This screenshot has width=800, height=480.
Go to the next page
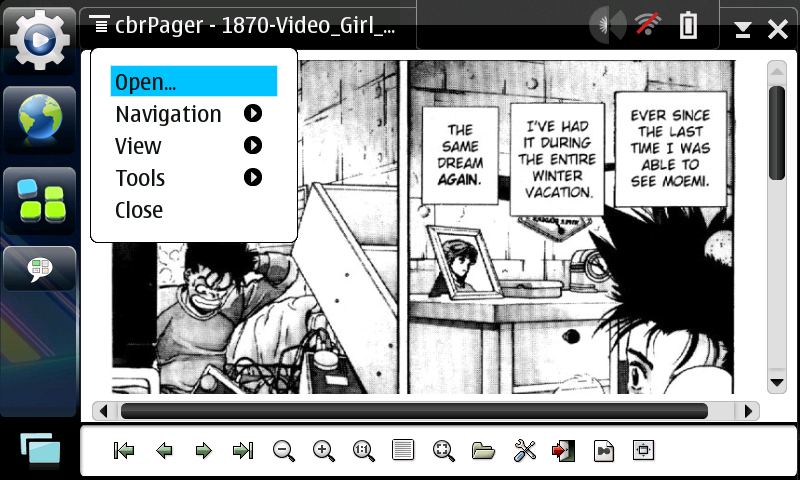tap(204, 450)
